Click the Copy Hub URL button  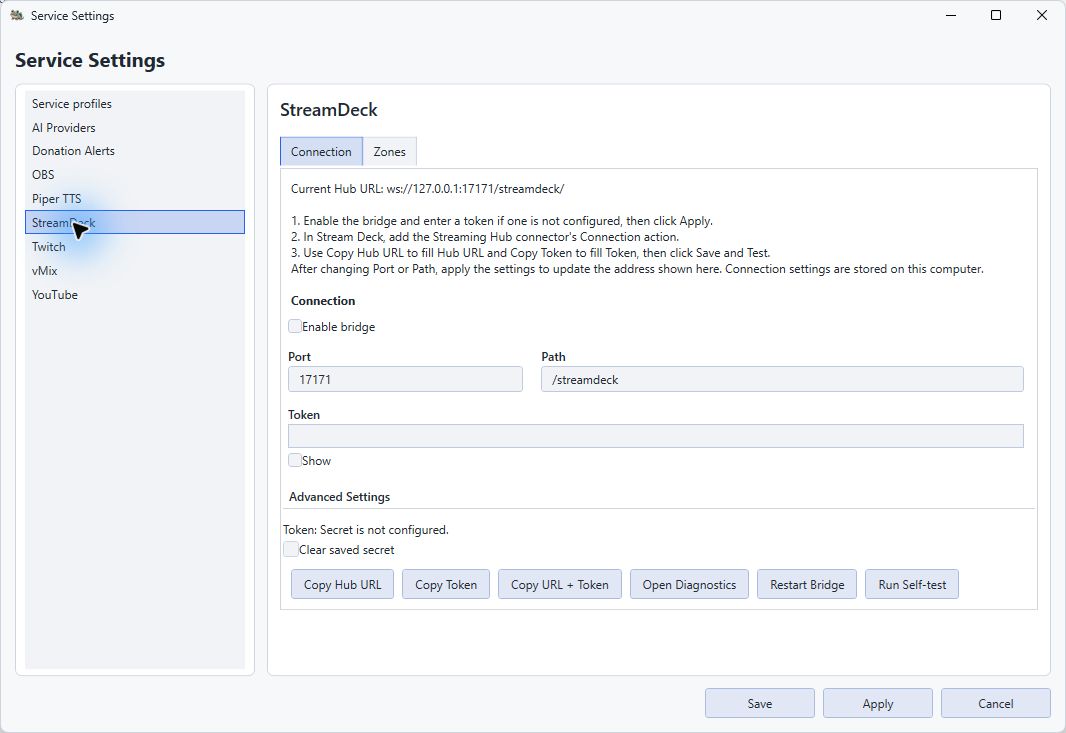click(x=343, y=585)
